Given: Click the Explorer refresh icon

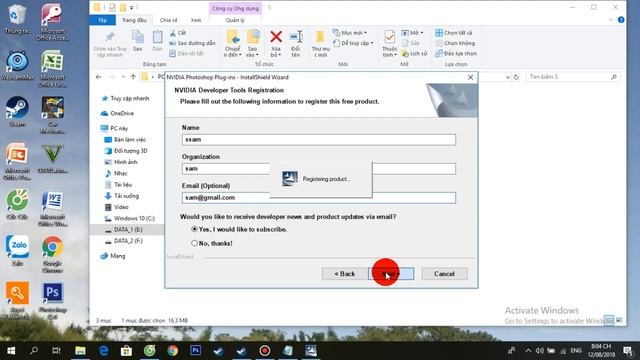Looking at the screenshot, I should [x=516, y=77].
